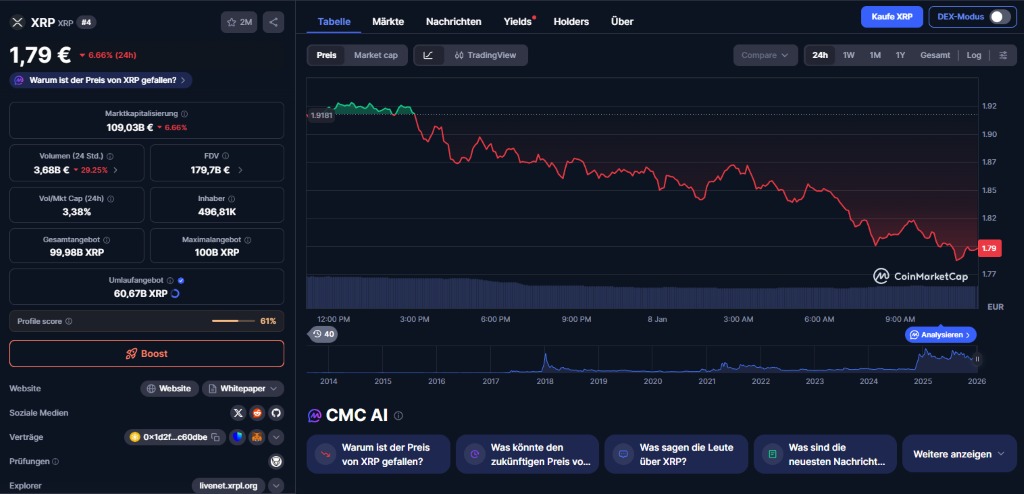Toggle the DEX-Modus switch
1024x494 pixels.
(1000, 17)
